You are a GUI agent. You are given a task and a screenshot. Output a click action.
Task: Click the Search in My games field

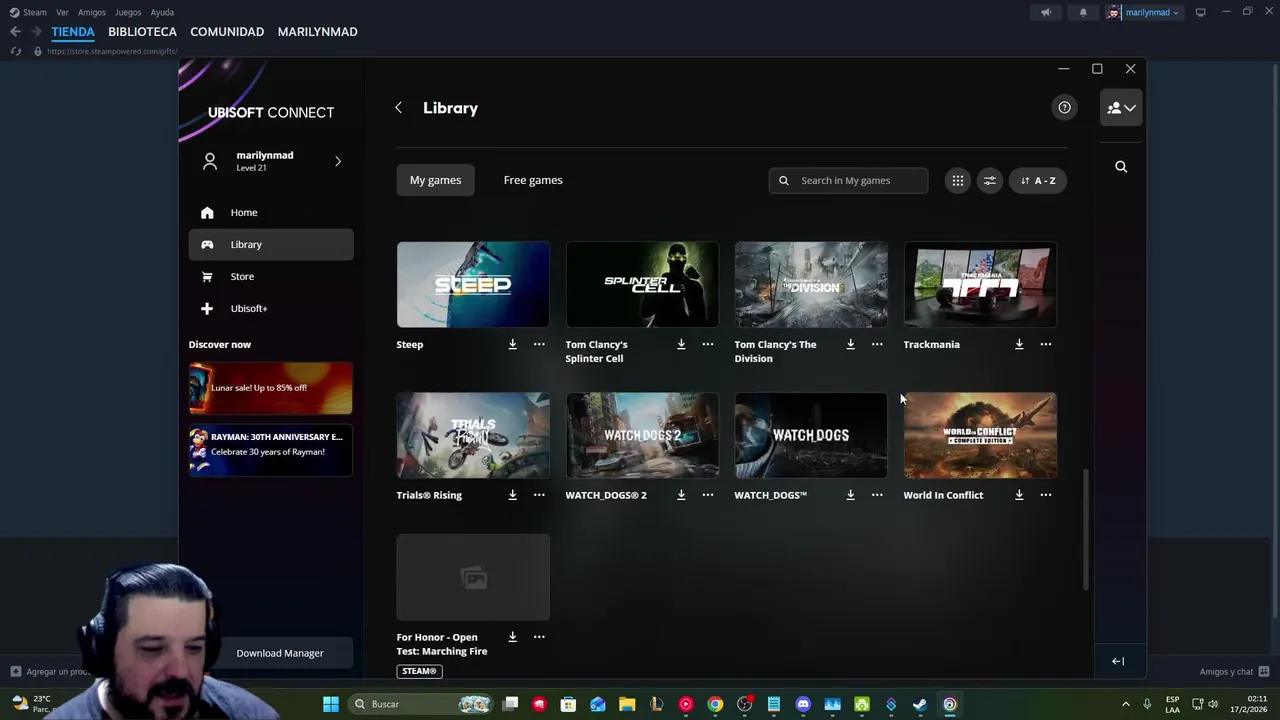[848, 180]
